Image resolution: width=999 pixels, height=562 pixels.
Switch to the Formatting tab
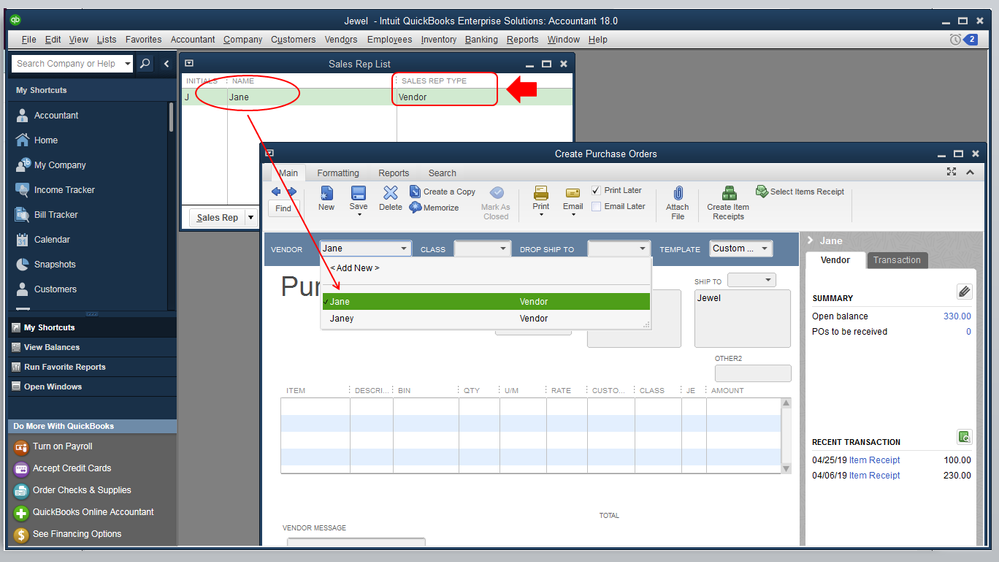(338, 173)
